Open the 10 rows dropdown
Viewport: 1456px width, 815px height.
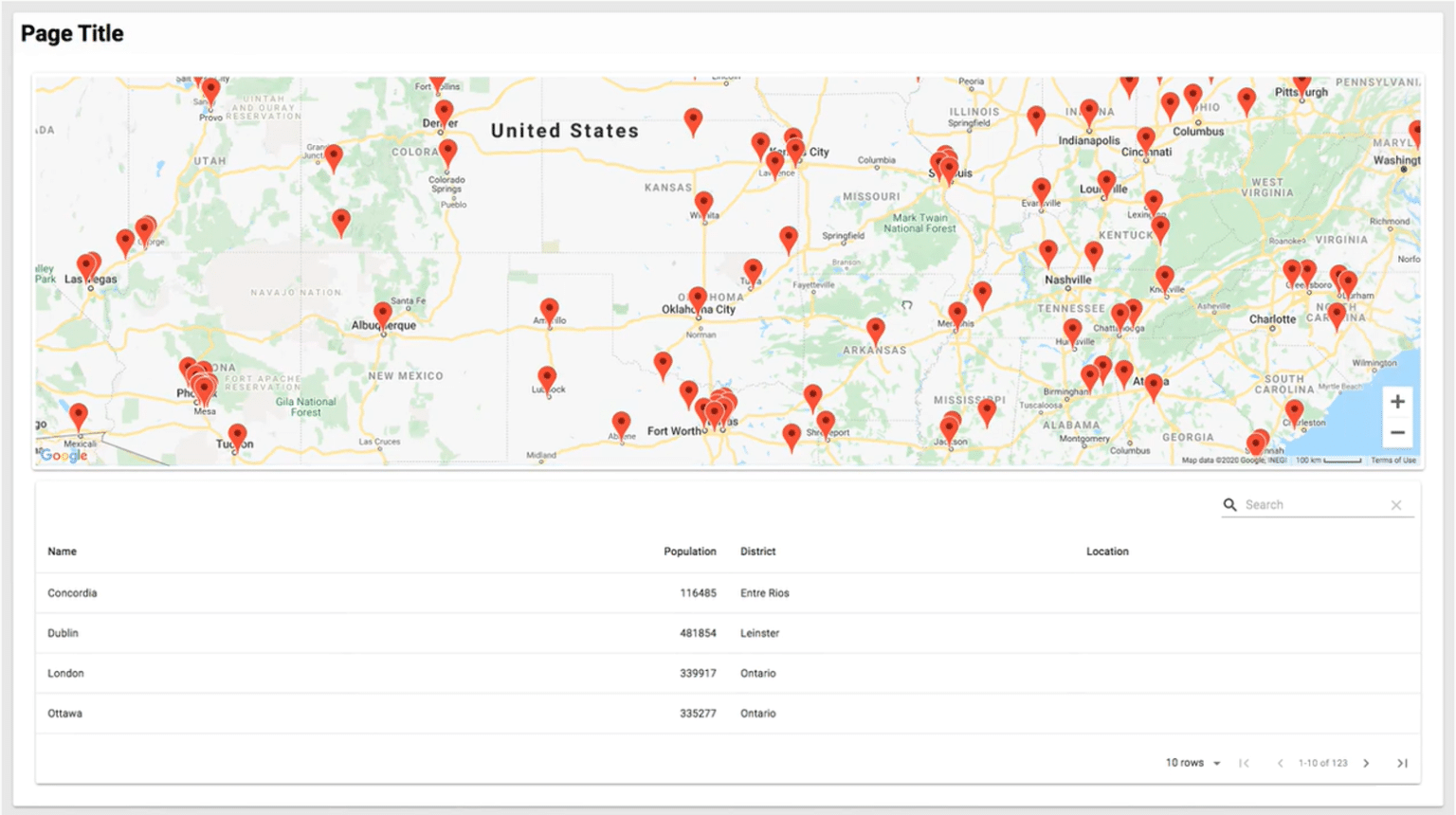[x=1192, y=763]
